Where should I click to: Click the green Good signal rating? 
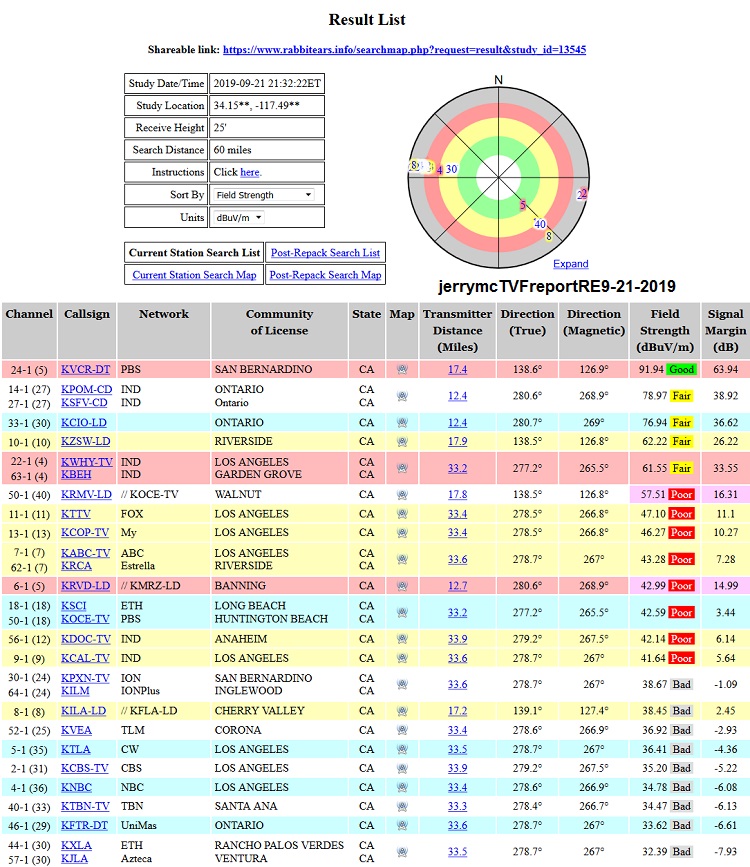[x=681, y=370]
